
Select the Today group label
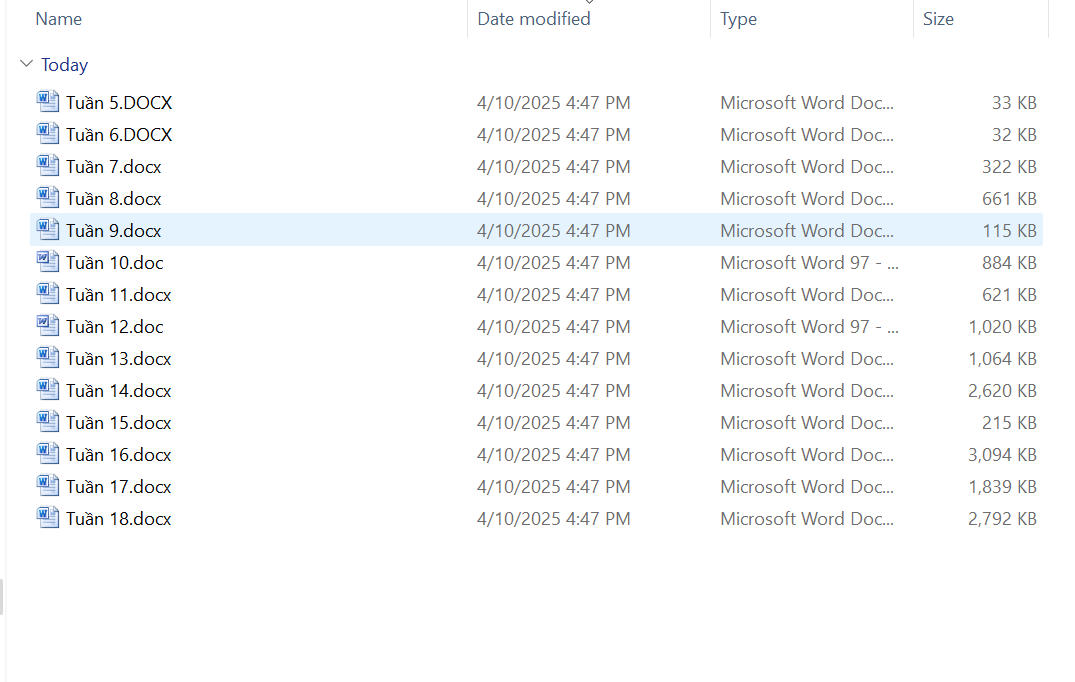(65, 65)
